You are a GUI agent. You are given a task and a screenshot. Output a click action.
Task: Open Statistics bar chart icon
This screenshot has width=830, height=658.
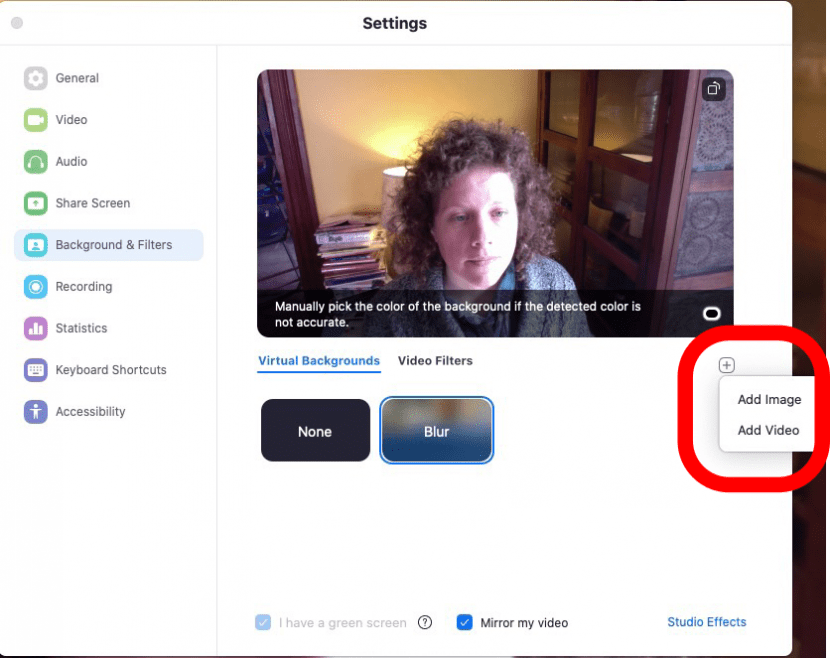(x=36, y=328)
